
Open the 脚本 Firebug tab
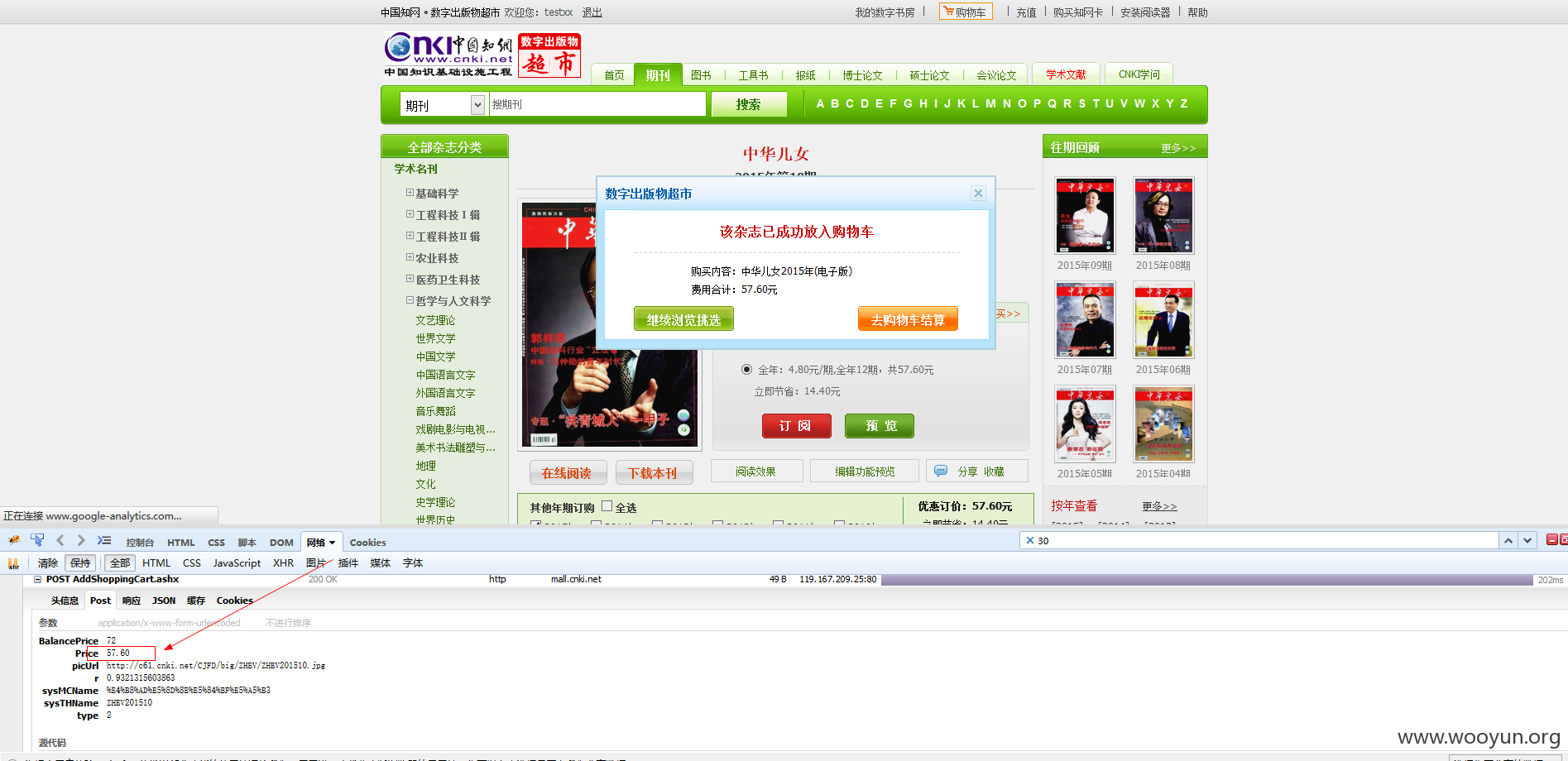pos(247,543)
